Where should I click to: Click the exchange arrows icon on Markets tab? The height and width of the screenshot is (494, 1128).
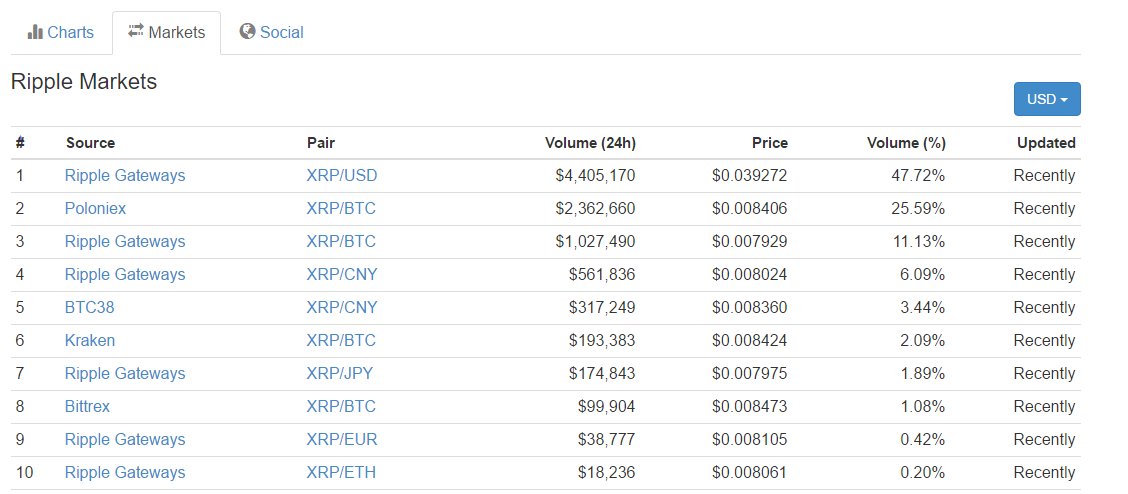coord(136,32)
